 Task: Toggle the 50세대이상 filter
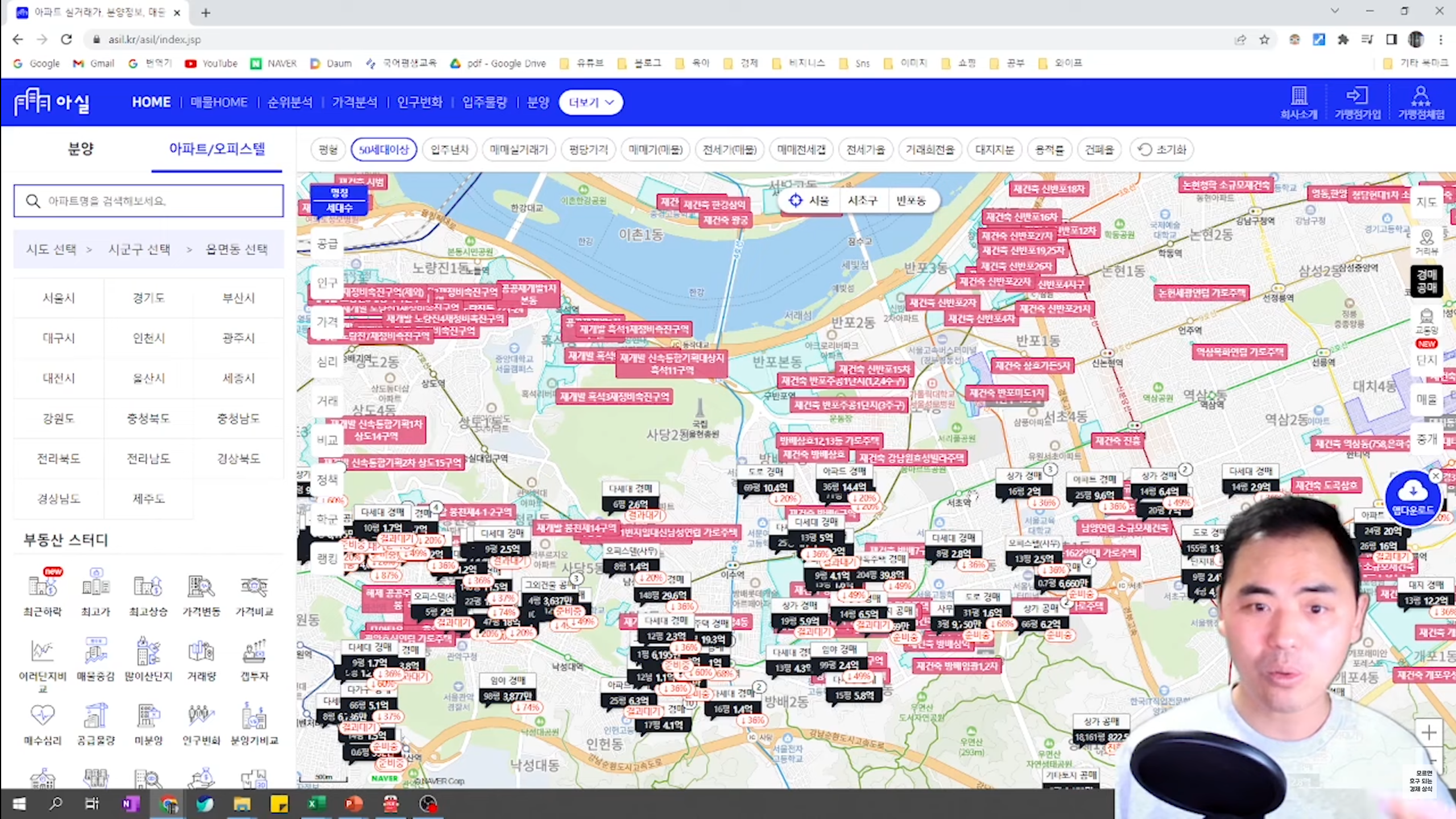coord(384,150)
